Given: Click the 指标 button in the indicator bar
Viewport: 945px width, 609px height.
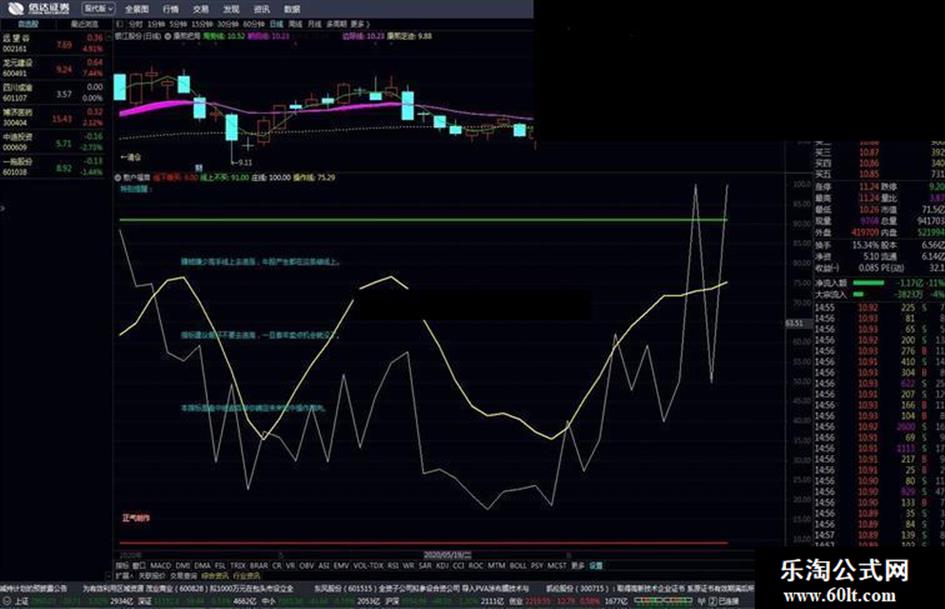Looking at the screenshot, I should click(x=122, y=566).
